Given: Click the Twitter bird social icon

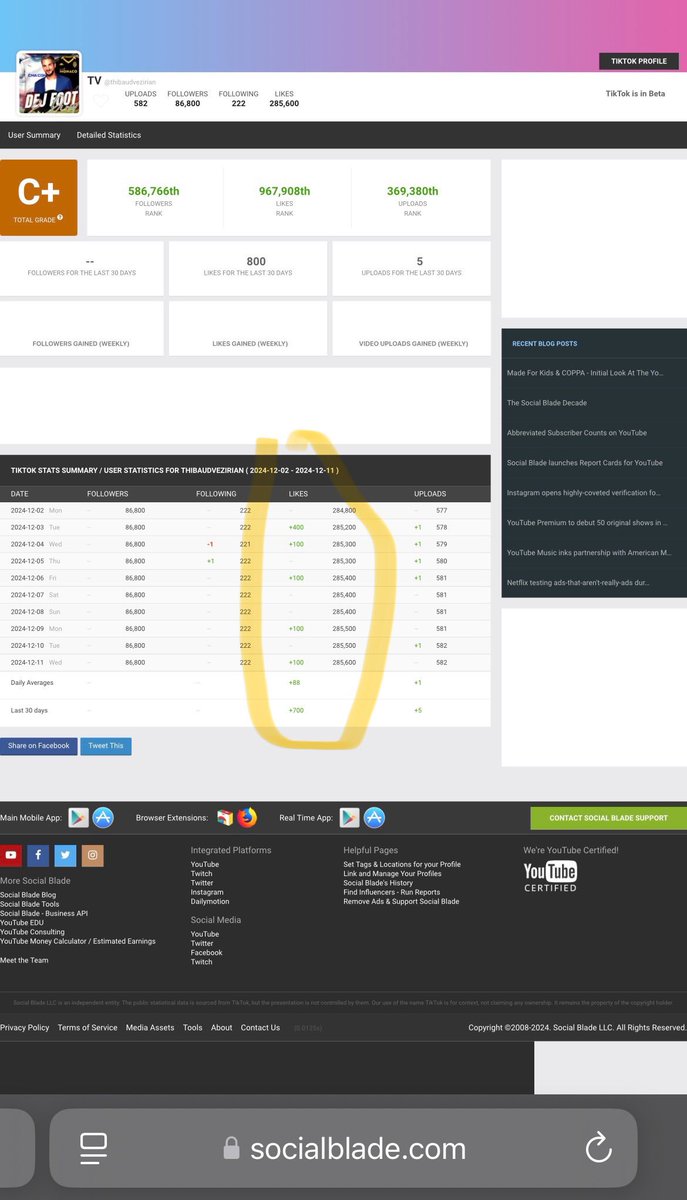Looking at the screenshot, I should point(65,855).
